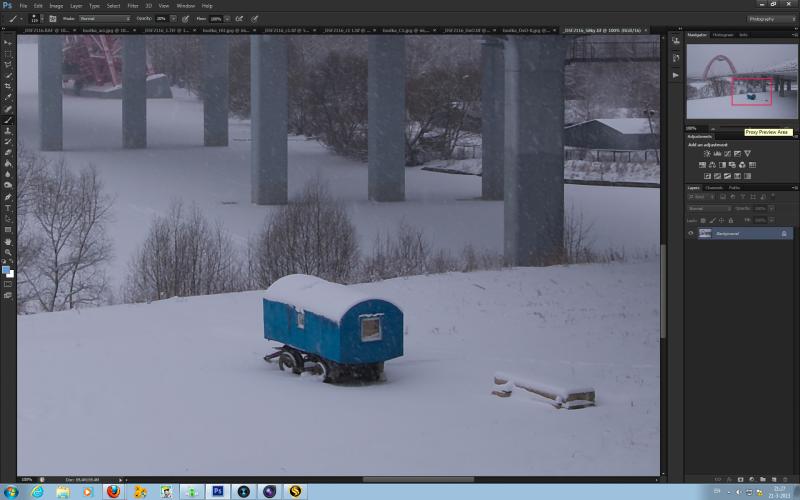Select the Hand tool
The image size is (800, 500).
pyautogui.click(x=8, y=241)
